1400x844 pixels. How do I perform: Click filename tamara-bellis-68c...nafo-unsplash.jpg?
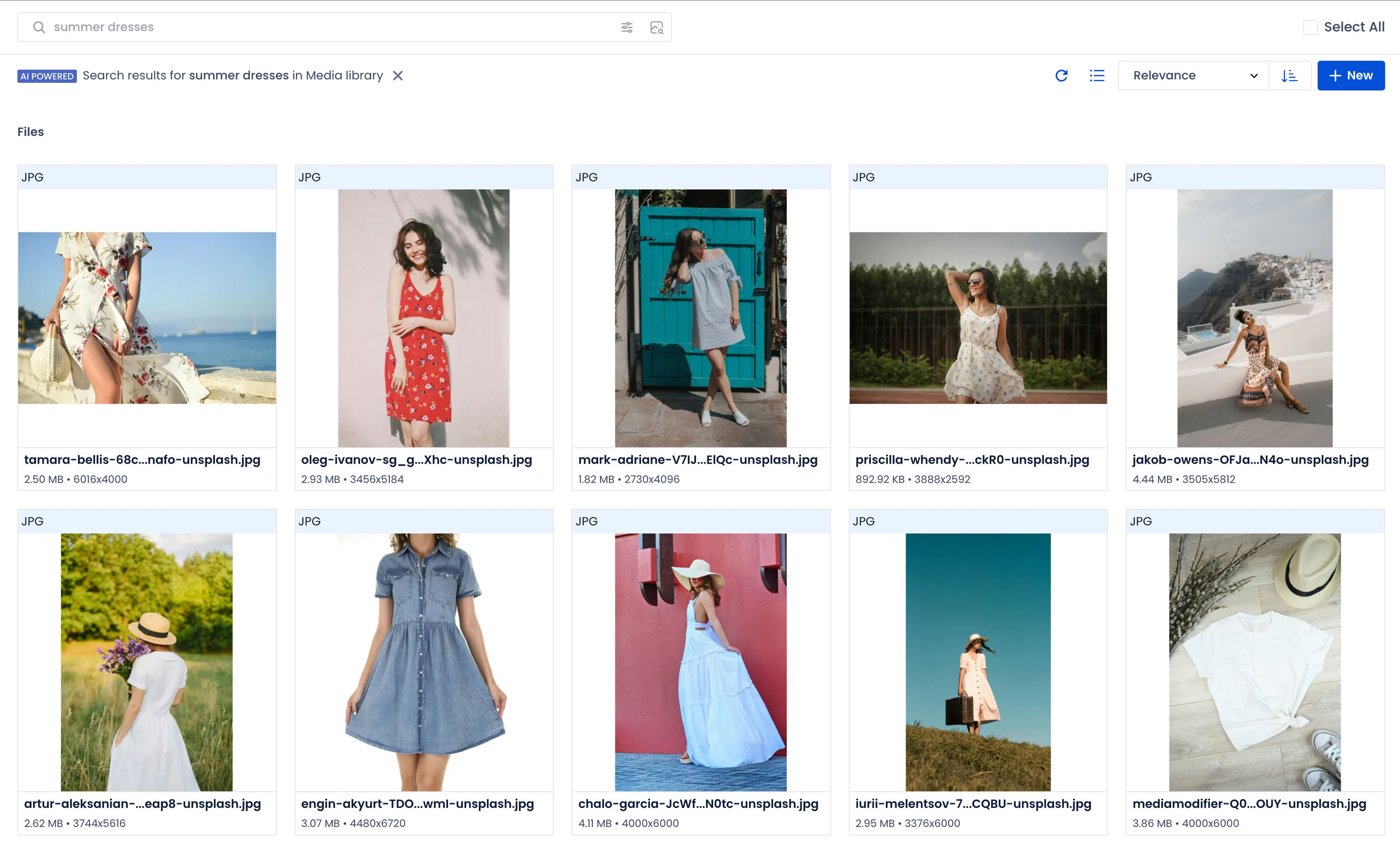[142, 460]
